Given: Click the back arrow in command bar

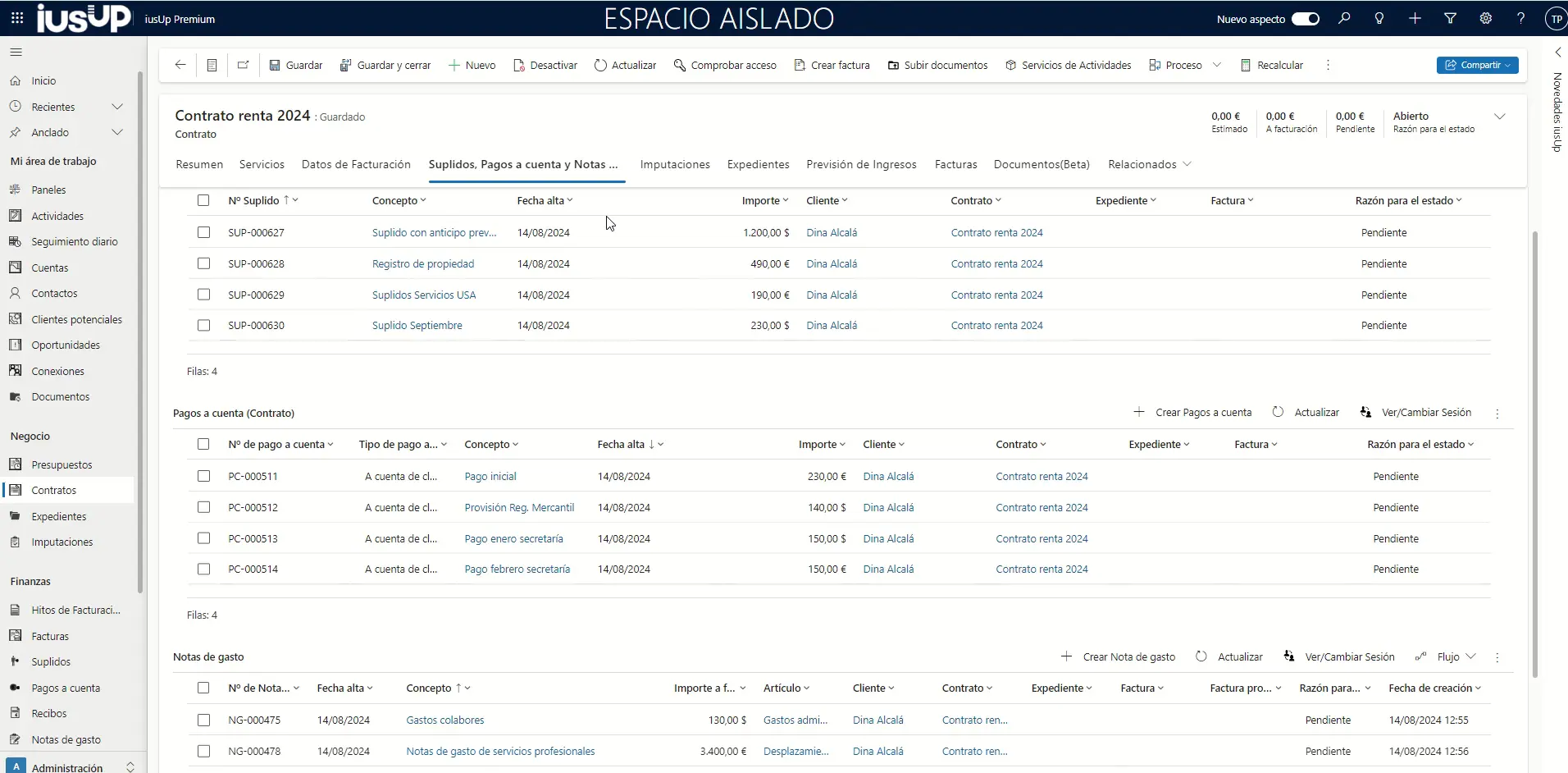Looking at the screenshot, I should [x=180, y=65].
